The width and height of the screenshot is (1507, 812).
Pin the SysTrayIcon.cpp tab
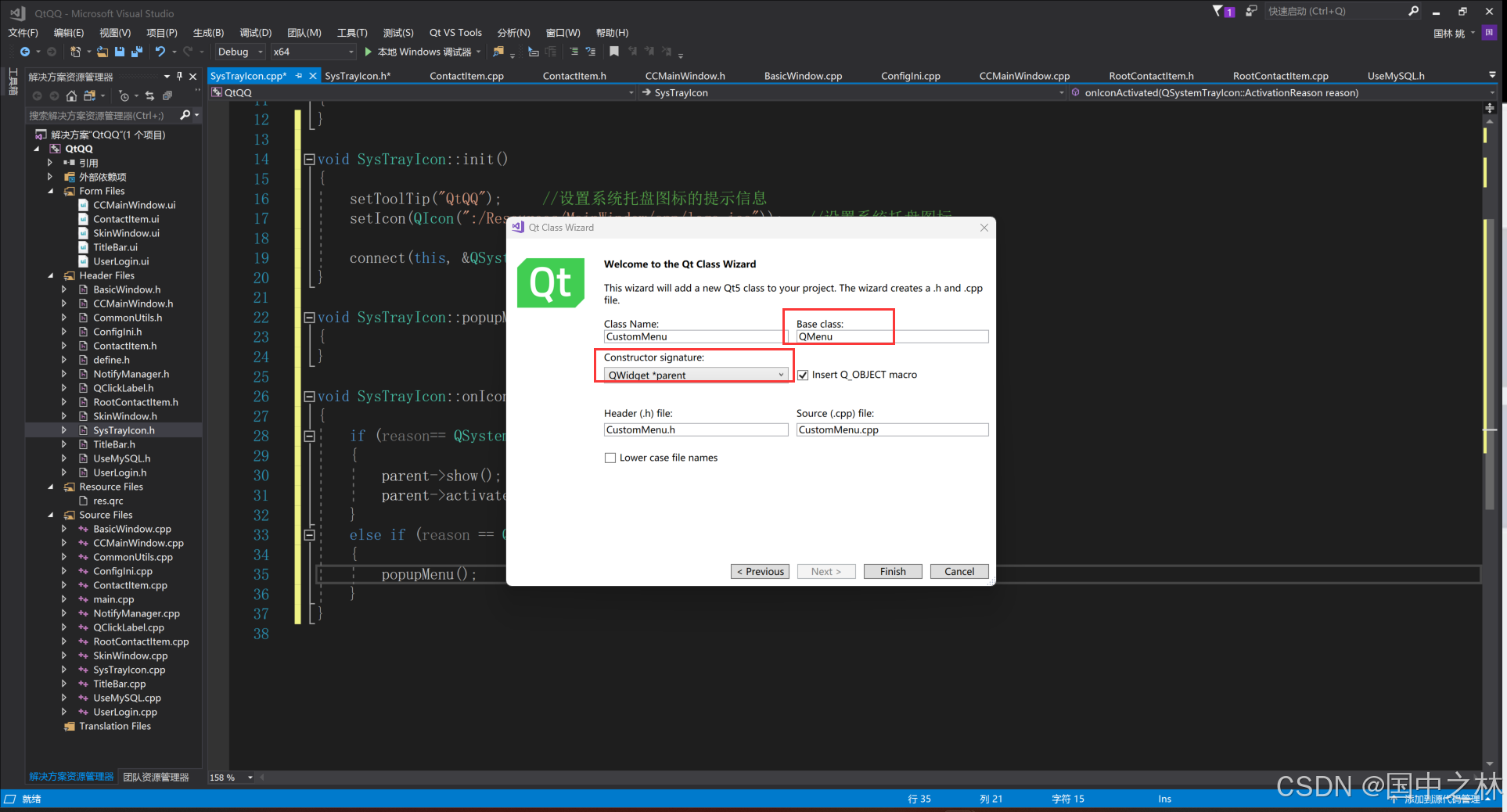[299, 76]
